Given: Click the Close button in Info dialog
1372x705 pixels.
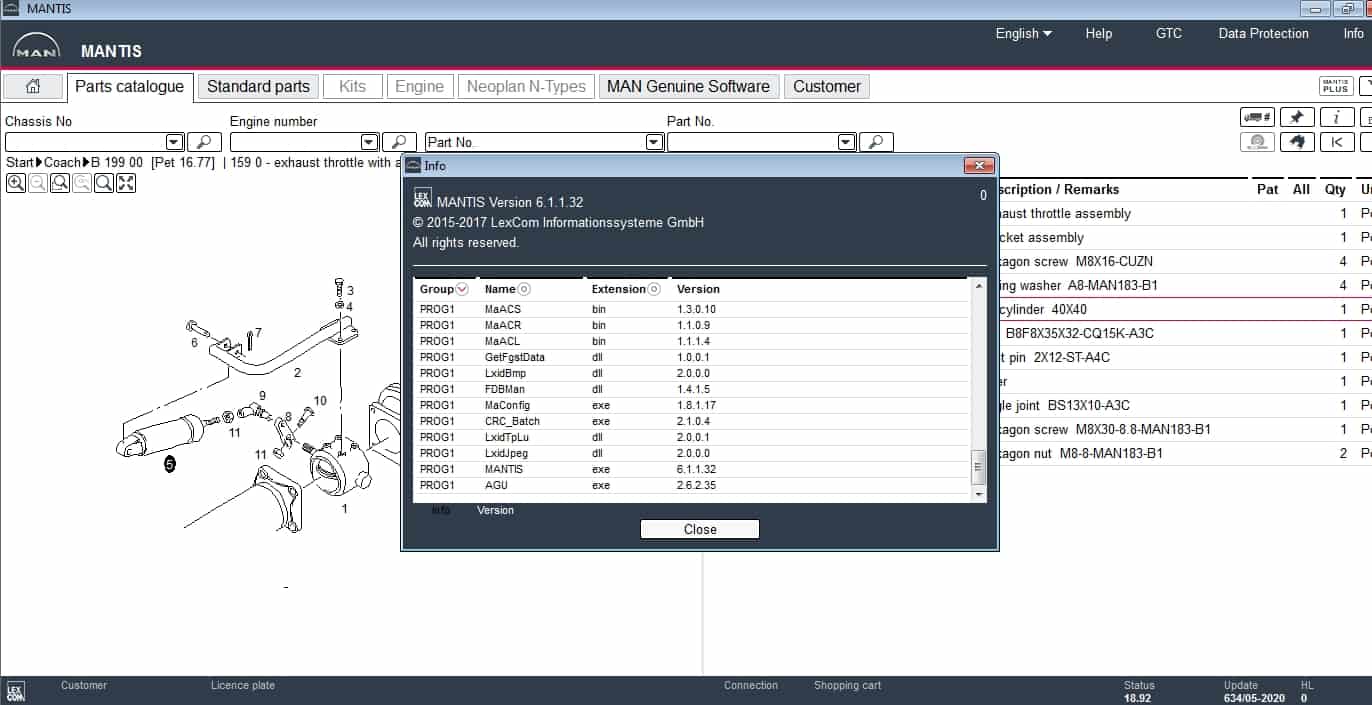Looking at the screenshot, I should tap(700, 529).
